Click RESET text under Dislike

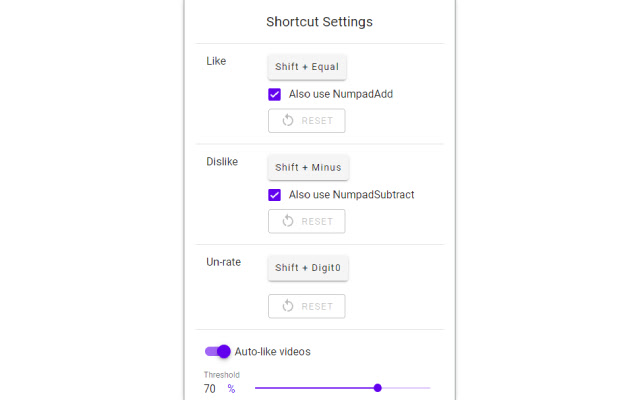point(317,222)
